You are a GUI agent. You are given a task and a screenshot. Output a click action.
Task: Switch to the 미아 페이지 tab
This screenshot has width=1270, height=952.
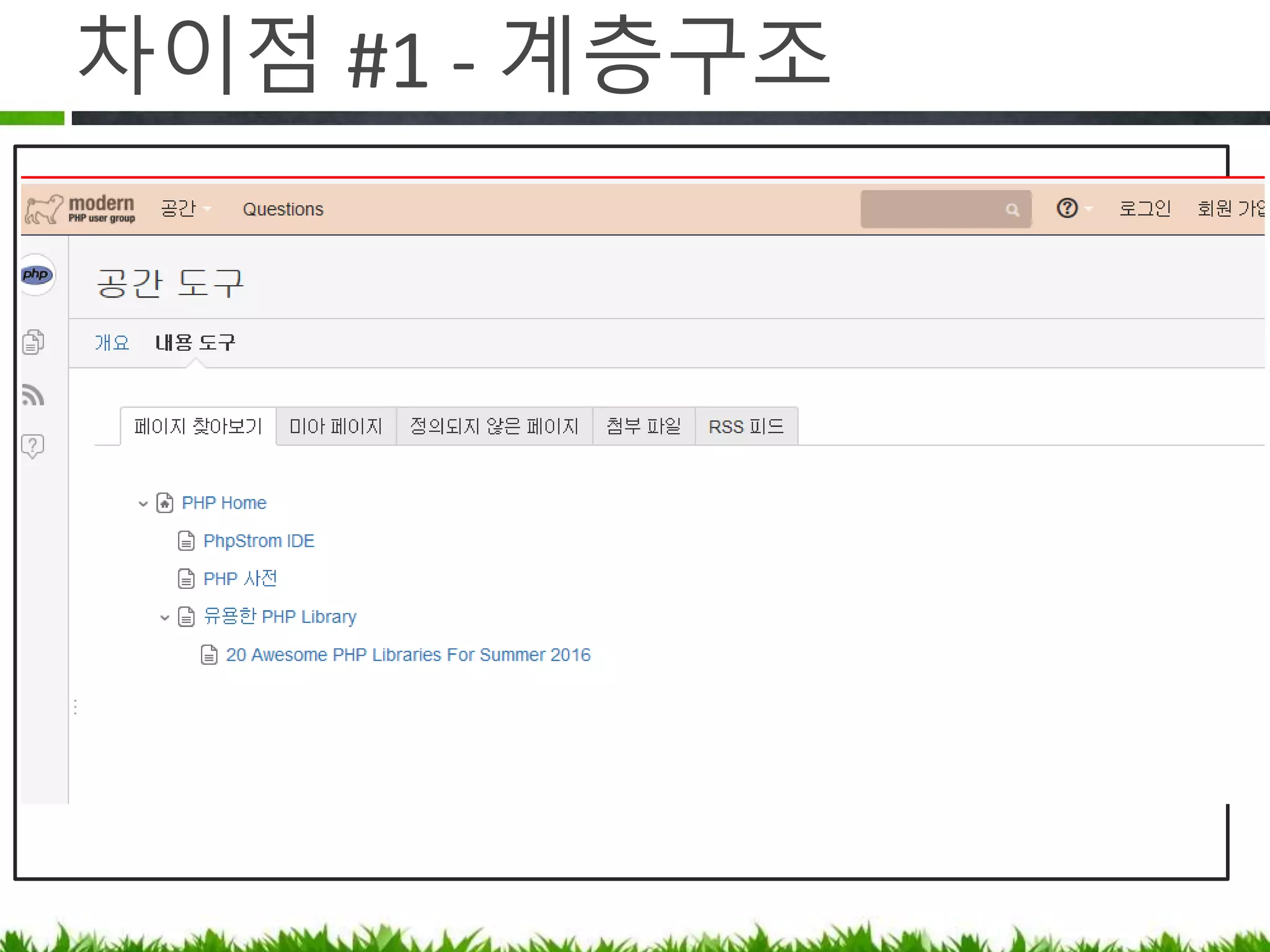(x=335, y=426)
